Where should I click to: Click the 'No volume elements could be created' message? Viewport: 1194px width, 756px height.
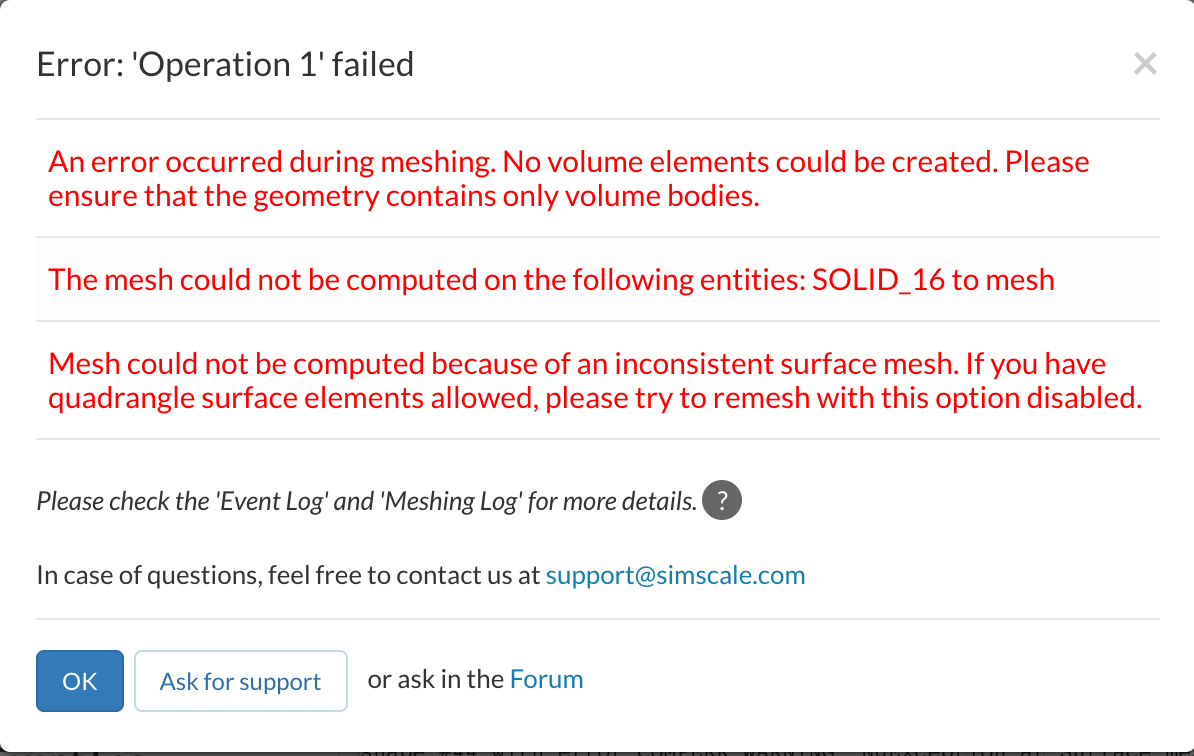[x=568, y=178]
